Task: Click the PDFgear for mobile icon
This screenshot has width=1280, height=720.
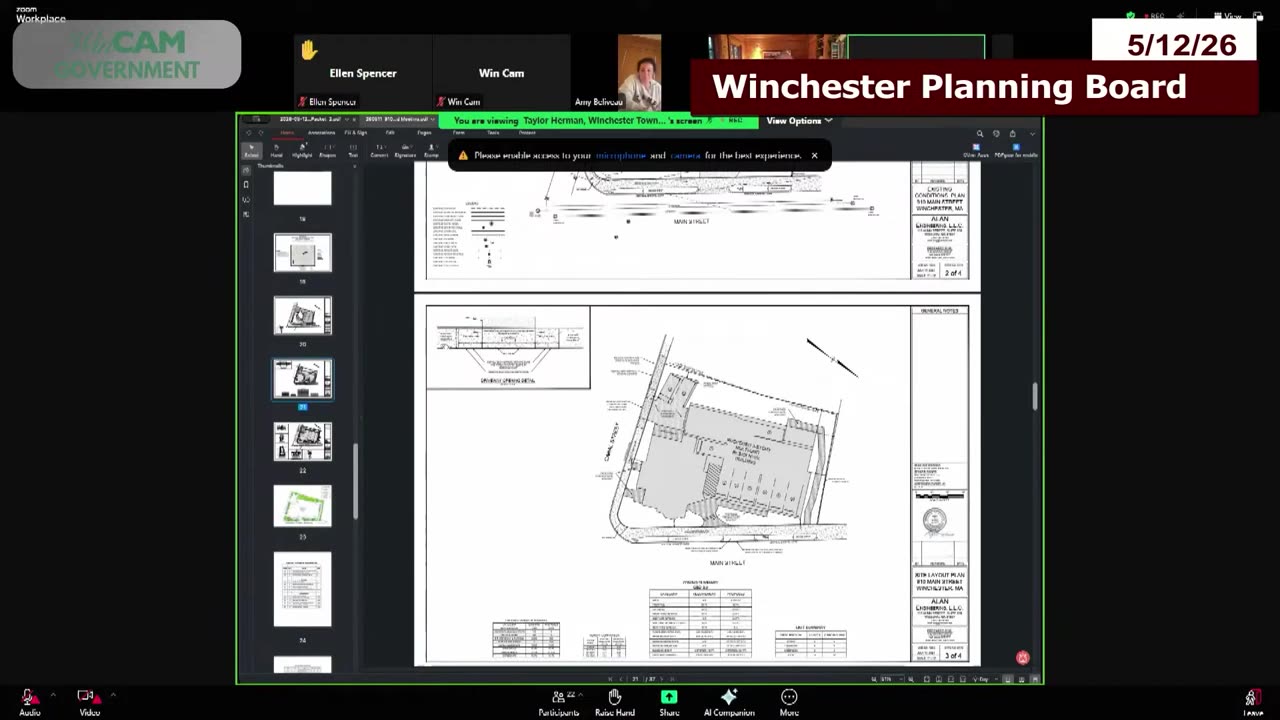Action: (x=1015, y=150)
